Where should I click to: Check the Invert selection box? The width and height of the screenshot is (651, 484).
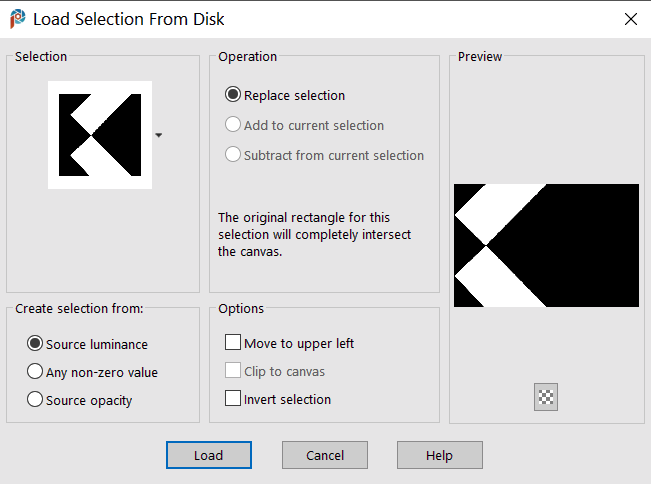tap(233, 399)
